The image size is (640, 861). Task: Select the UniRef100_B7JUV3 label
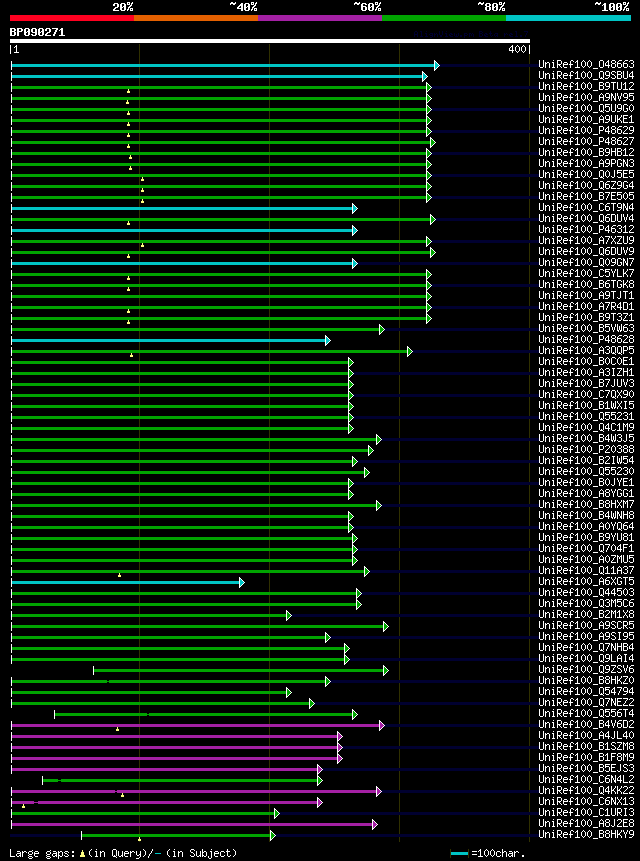586,383
